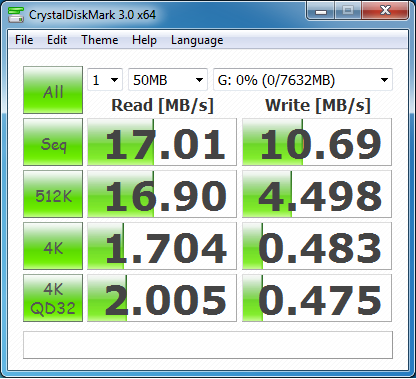416x379 pixels.
Task: Click the 4K QD32 read result 2.005
Action: pos(162,298)
